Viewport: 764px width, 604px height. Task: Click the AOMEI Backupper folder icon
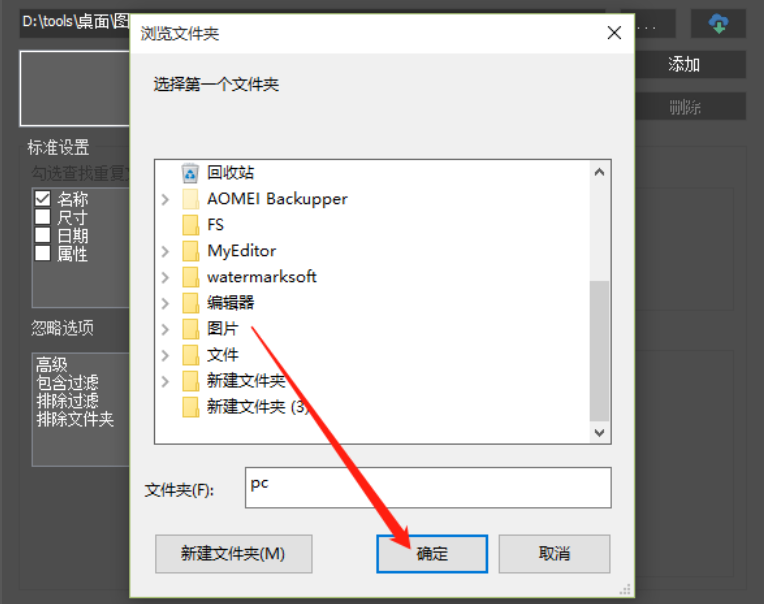point(190,199)
